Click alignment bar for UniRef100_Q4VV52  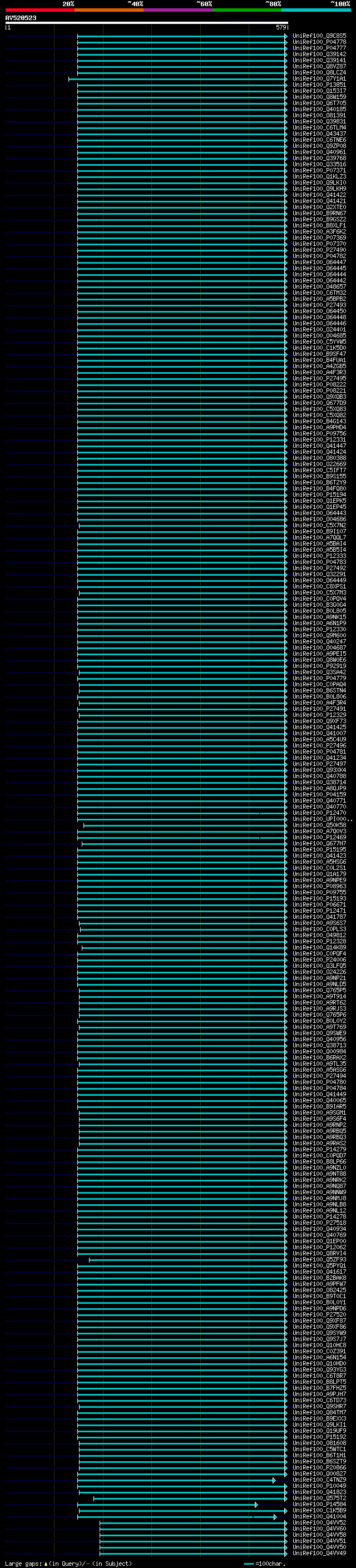(194, 1522)
